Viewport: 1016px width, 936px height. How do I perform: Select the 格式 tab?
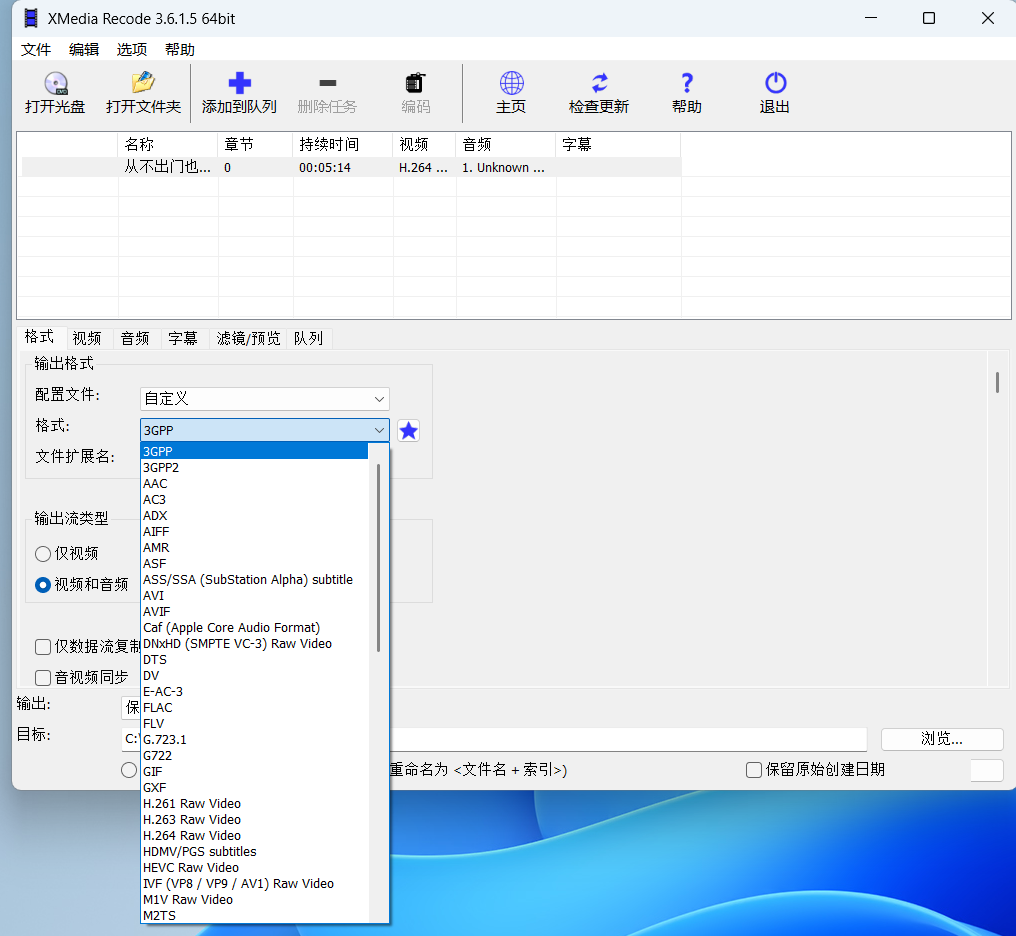click(x=39, y=337)
